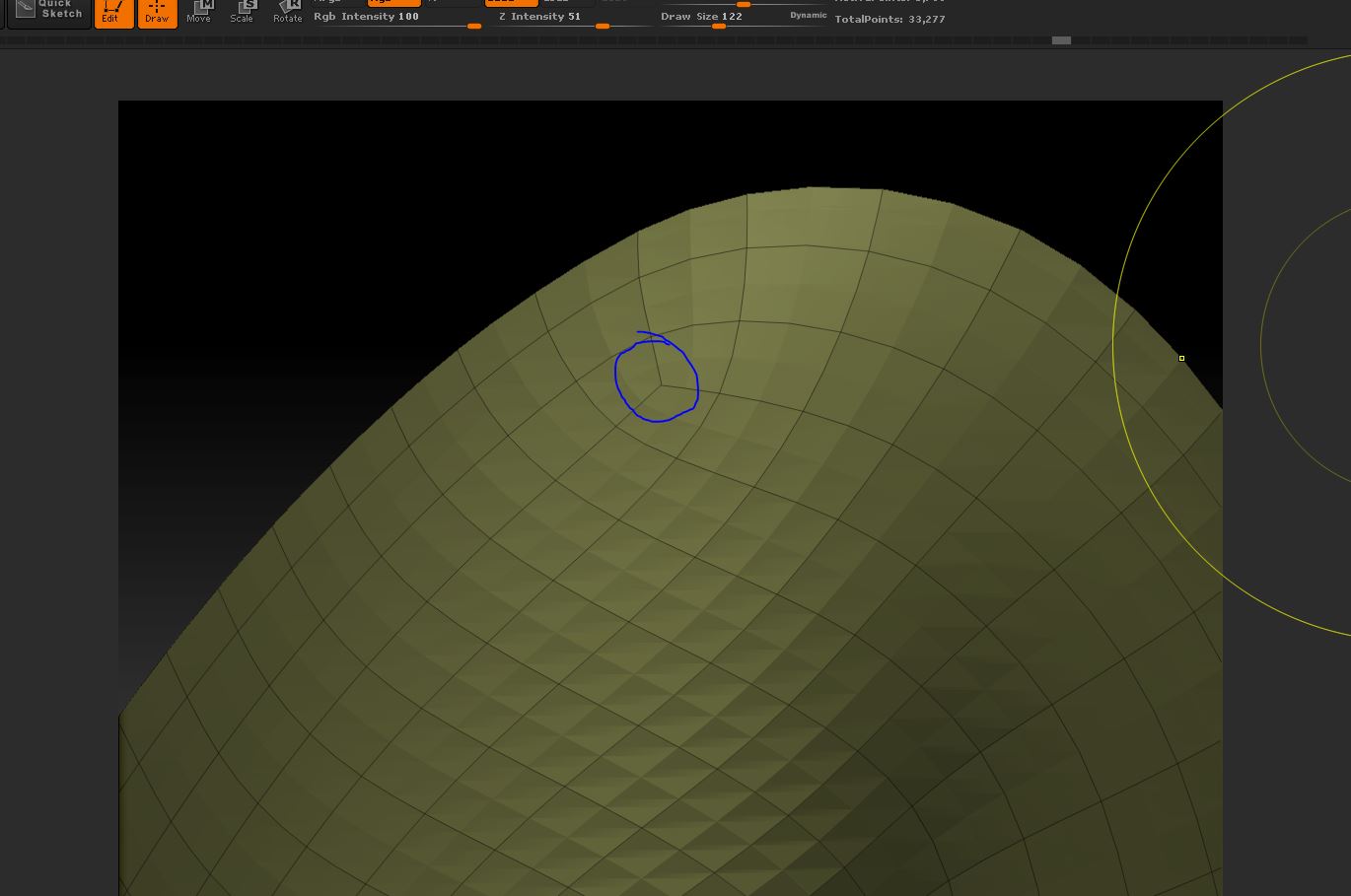Click the highlighted gray timeline segment
The width and height of the screenshot is (1351, 896).
[x=1061, y=40]
